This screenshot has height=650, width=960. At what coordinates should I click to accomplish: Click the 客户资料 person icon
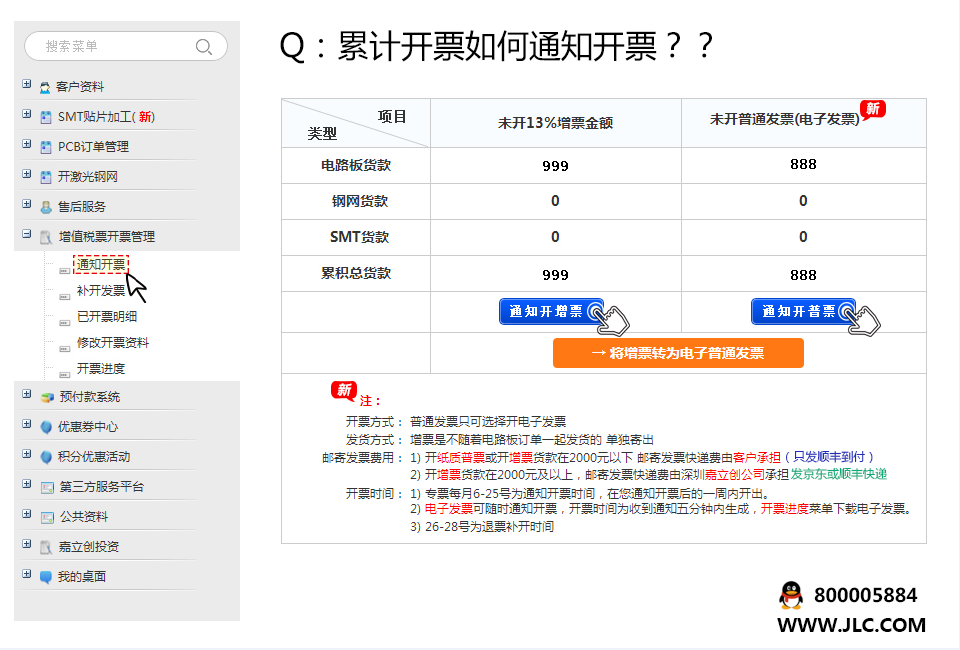coord(46,88)
